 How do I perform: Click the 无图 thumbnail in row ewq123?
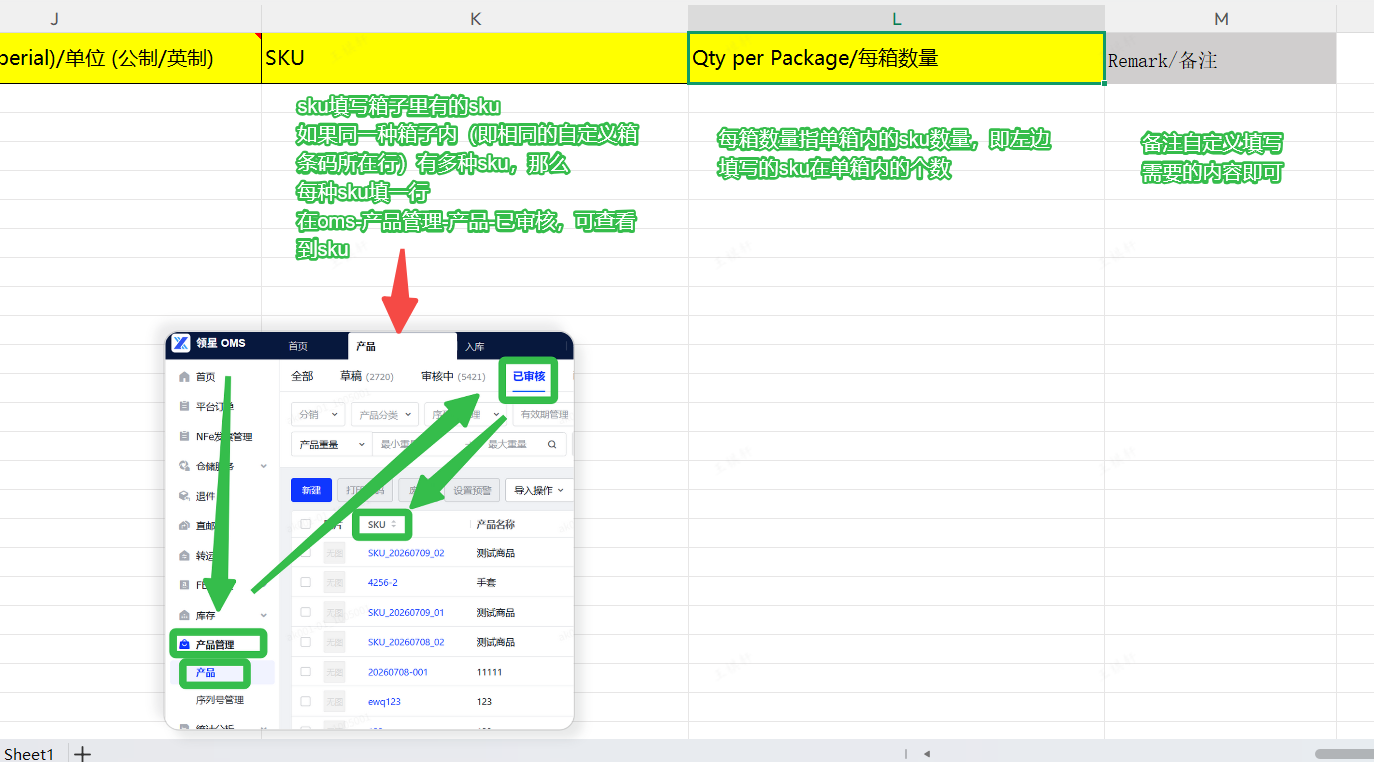point(334,701)
